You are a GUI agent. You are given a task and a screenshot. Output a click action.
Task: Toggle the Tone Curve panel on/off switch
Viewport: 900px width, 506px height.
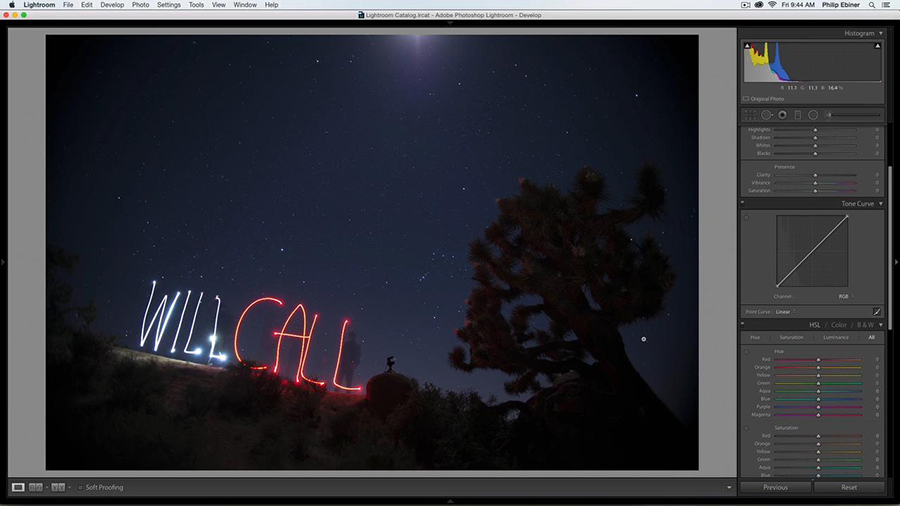pyautogui.click(x=743, y=203)
